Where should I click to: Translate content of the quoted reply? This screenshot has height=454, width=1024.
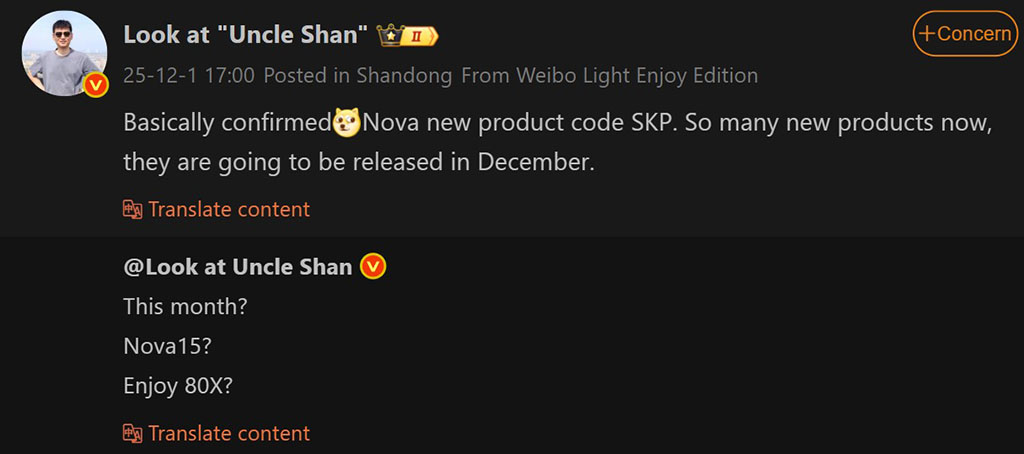pos(229,433)
